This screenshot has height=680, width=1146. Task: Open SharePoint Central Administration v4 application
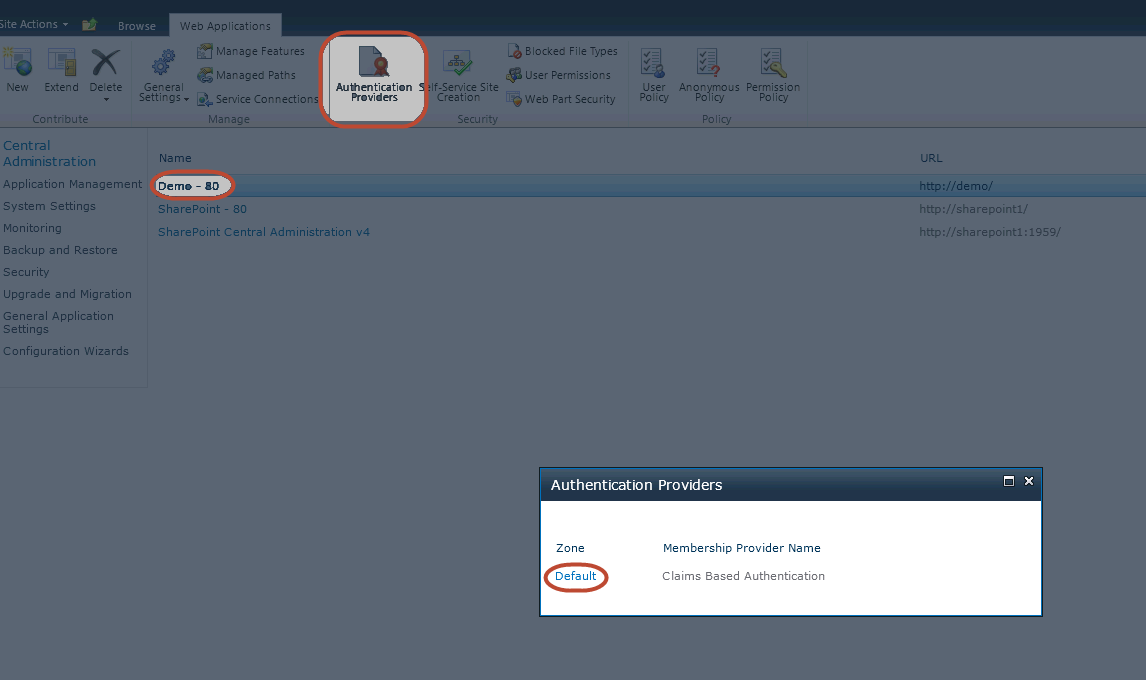264,231
